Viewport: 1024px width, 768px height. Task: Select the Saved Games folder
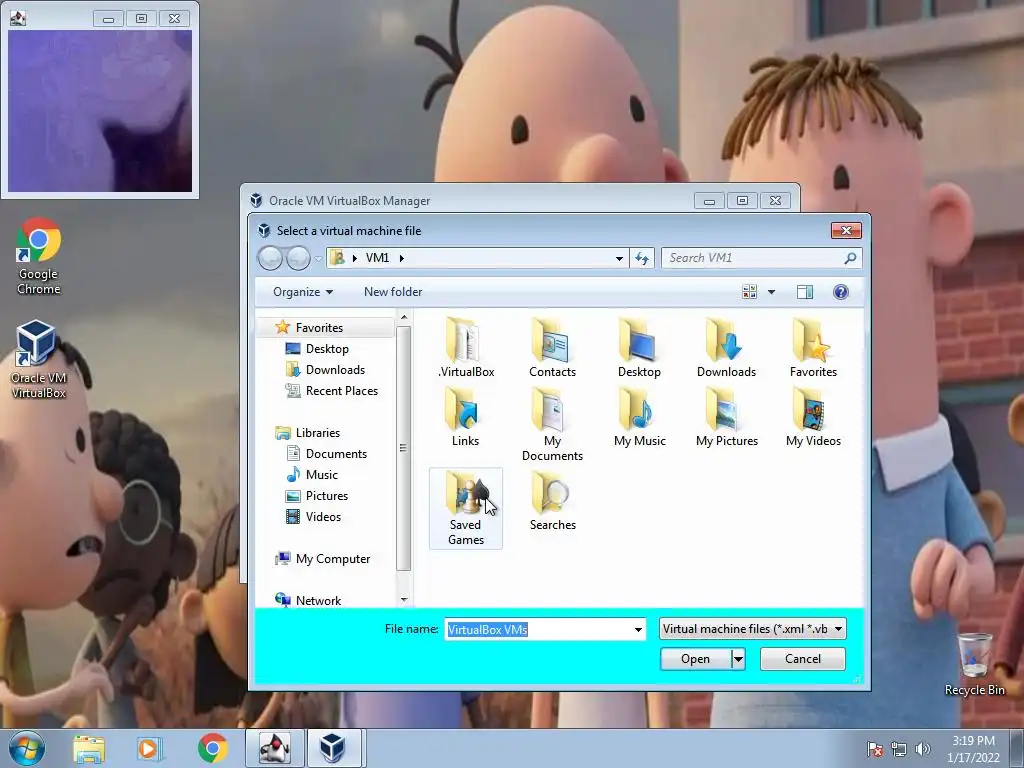pyautogui.click(x=466, y=508)
